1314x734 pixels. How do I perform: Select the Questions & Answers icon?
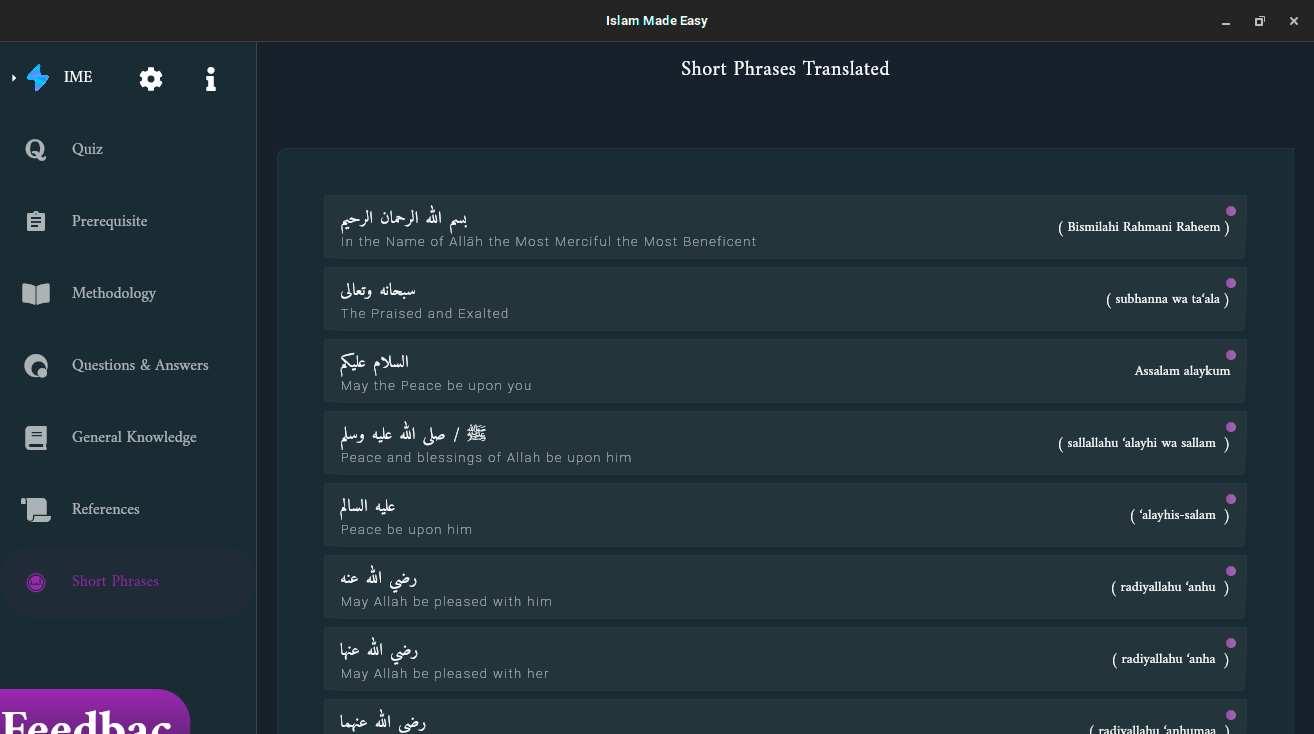point(35,365)
